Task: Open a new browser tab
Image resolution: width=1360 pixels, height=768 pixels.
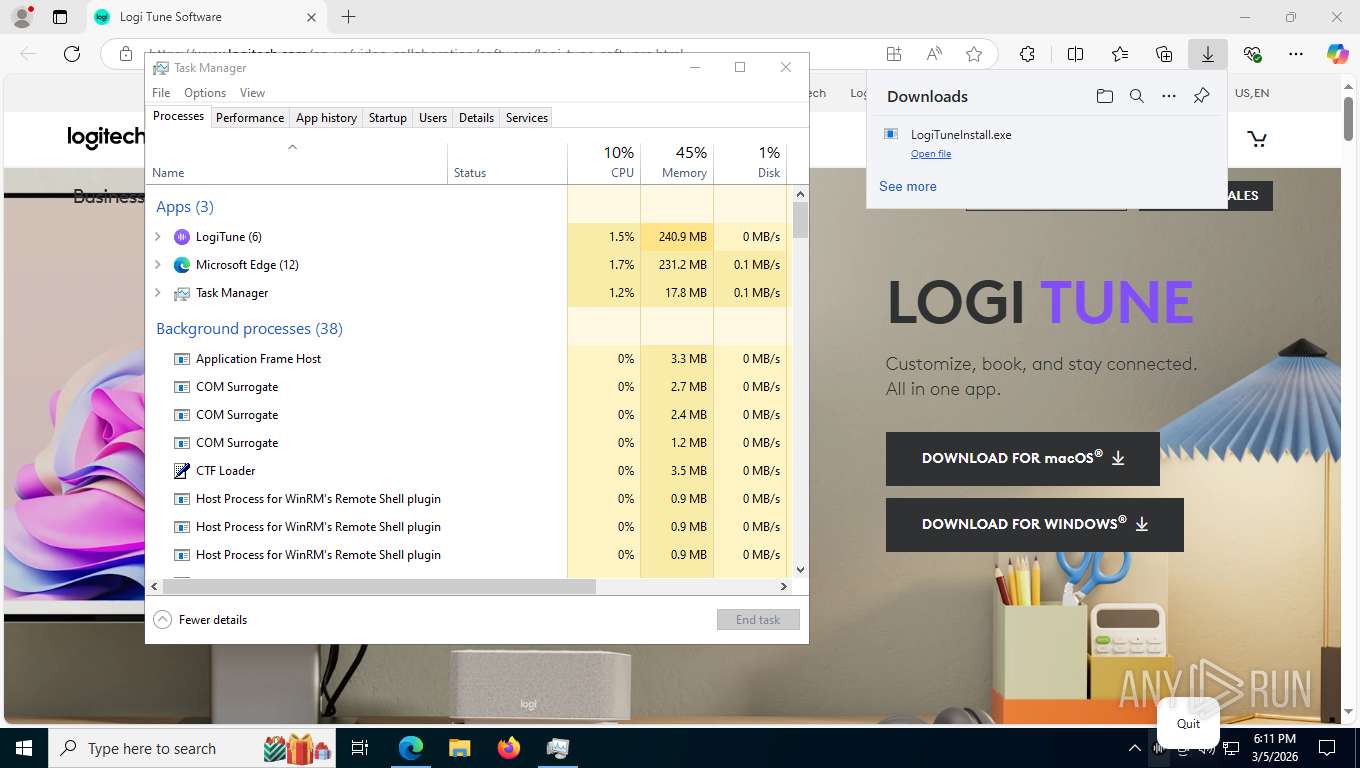Action: [x=348, y=17]
